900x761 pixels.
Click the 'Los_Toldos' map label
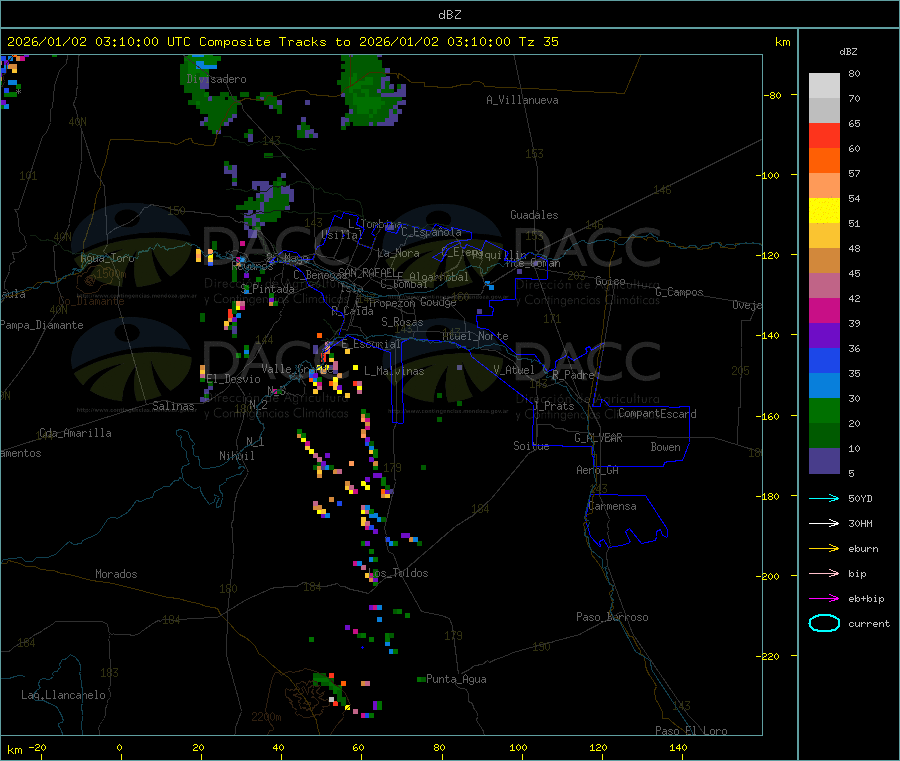click(398, 573)
